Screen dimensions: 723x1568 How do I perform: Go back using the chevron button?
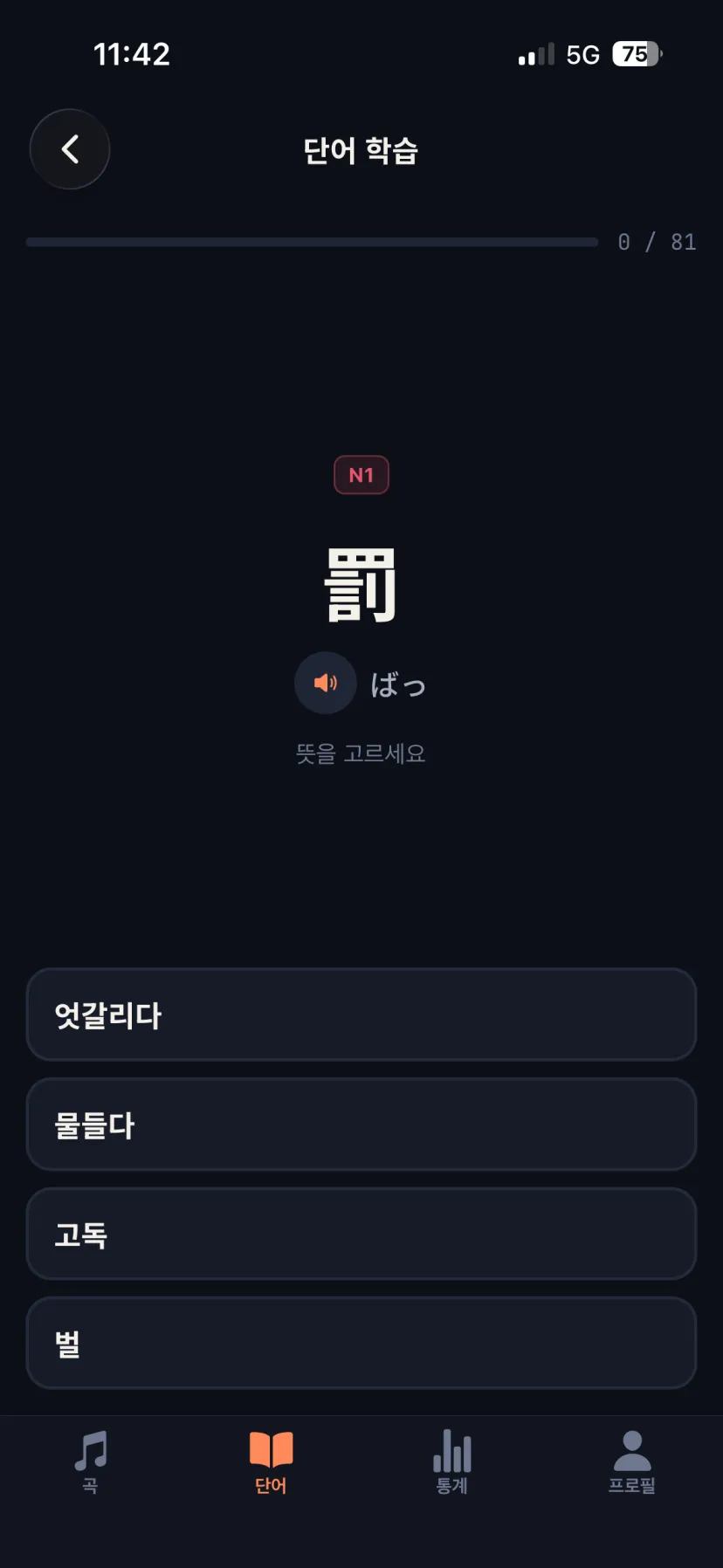coord(70,149)
